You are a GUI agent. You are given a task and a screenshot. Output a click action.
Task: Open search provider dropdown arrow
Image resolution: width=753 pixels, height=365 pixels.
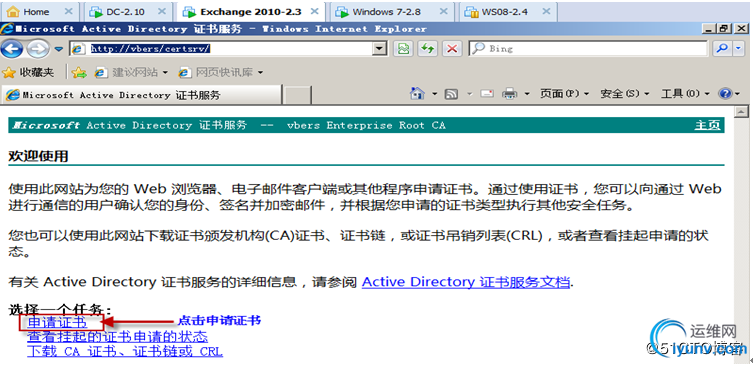[x=739, y=49]
